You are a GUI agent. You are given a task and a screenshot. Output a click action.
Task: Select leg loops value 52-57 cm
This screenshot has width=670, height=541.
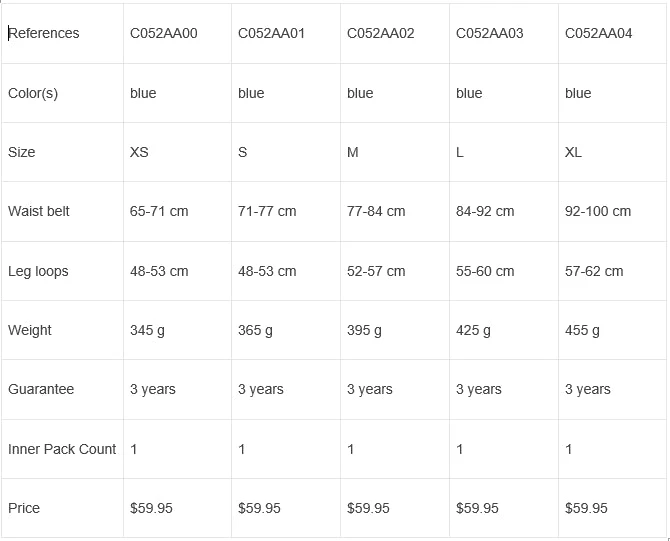376,271
